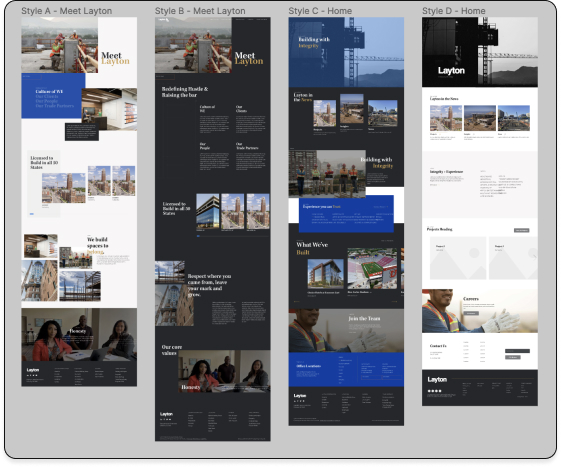The width and height of the screenshot is (561, 467).
Task: Click the 'Meet Layton' heading in Style A
Action: coord(115,58)
